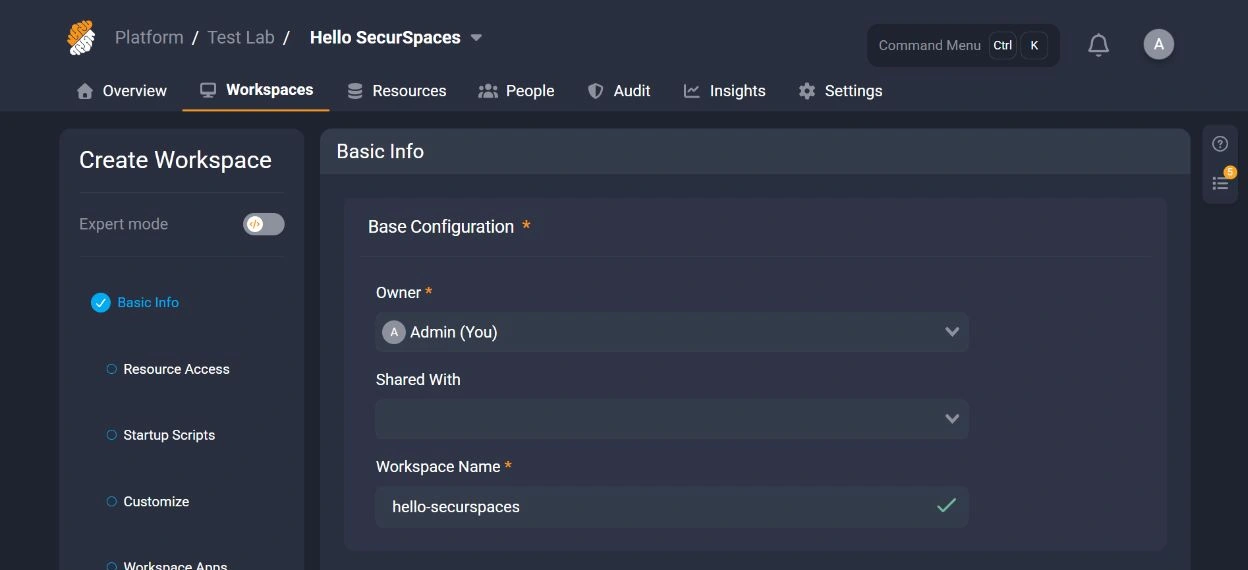This screenshot has width=1248, height=570.
Task: Go to Workspace Apps step
Action: pos(168,564)
